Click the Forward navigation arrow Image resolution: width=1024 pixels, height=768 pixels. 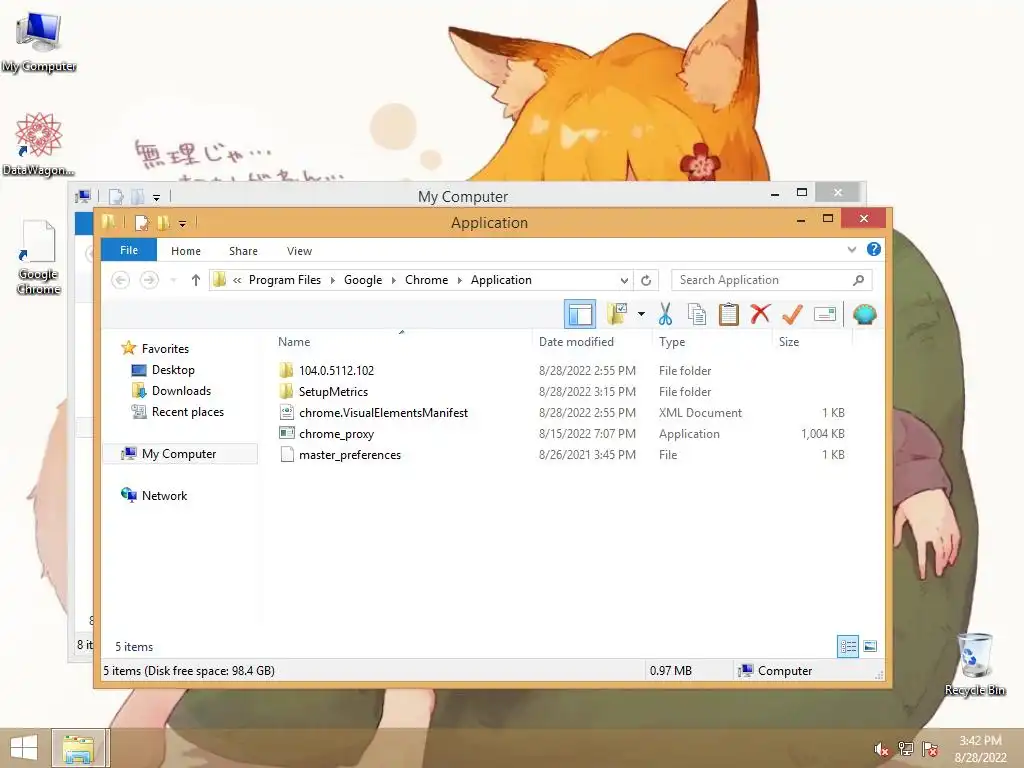150,280
